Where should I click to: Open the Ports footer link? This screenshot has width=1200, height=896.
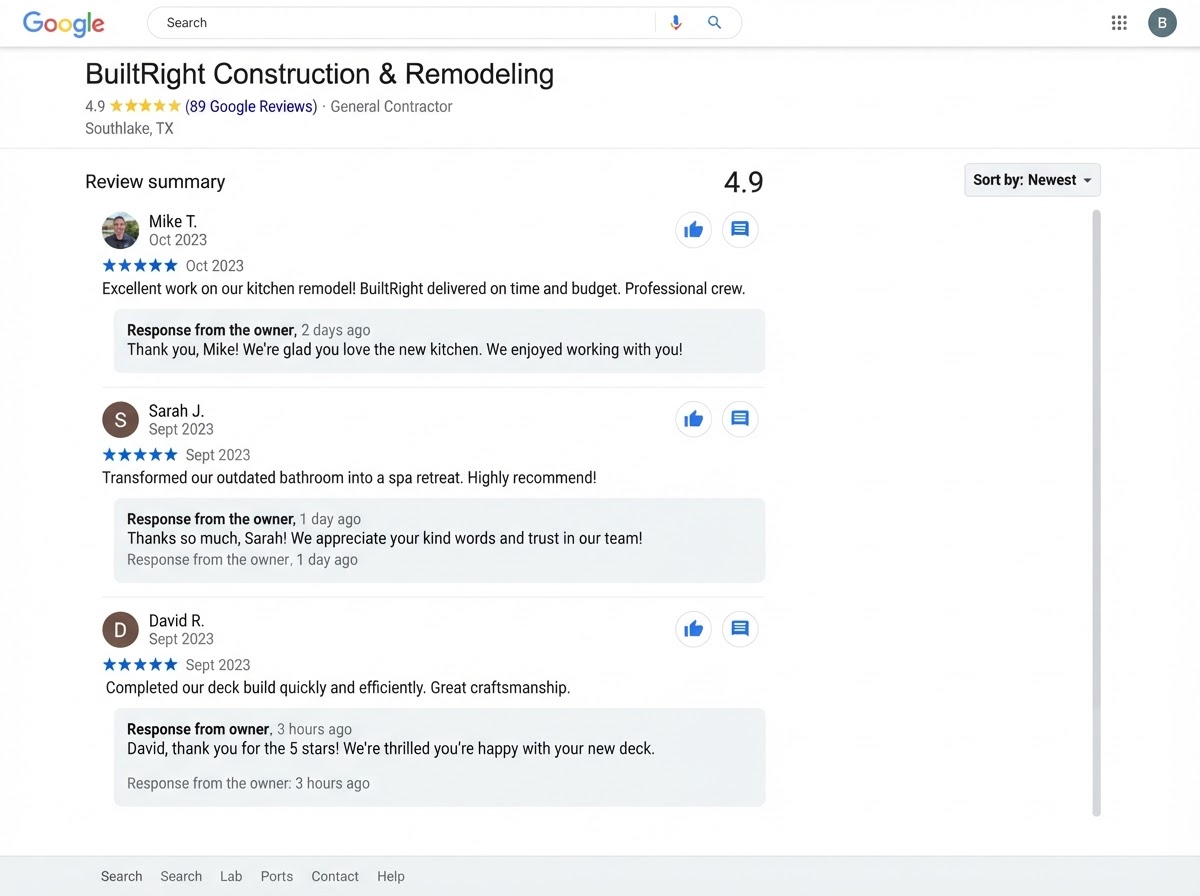tap(277, 876)
